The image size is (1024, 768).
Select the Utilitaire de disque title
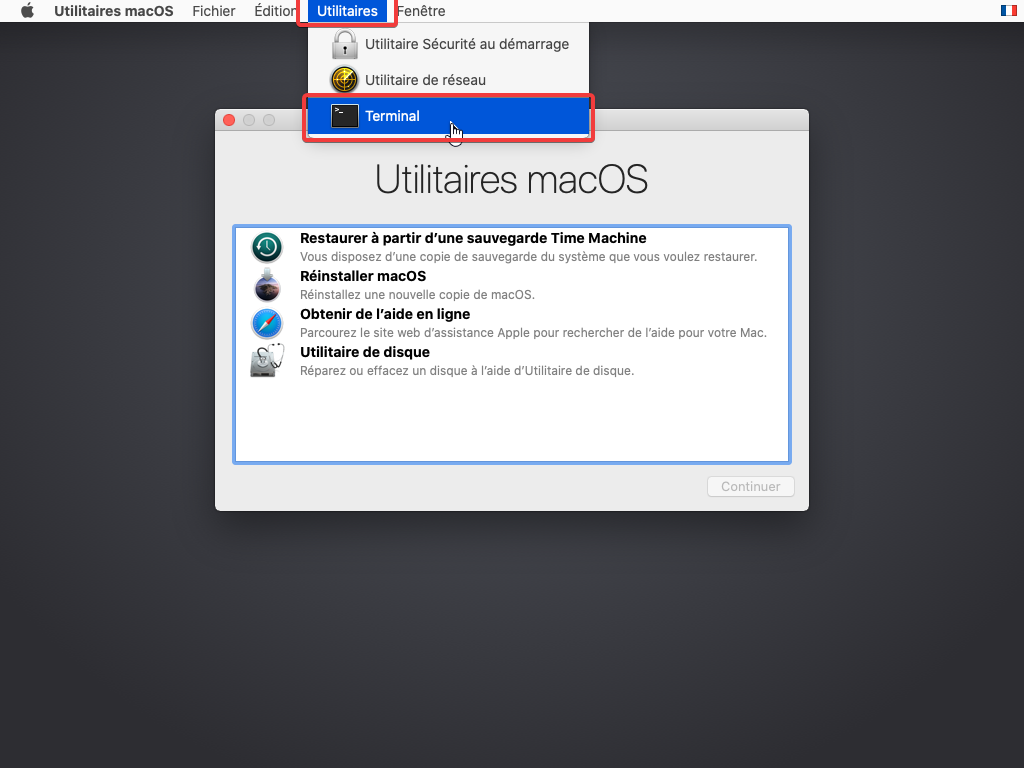pos(364,352)
